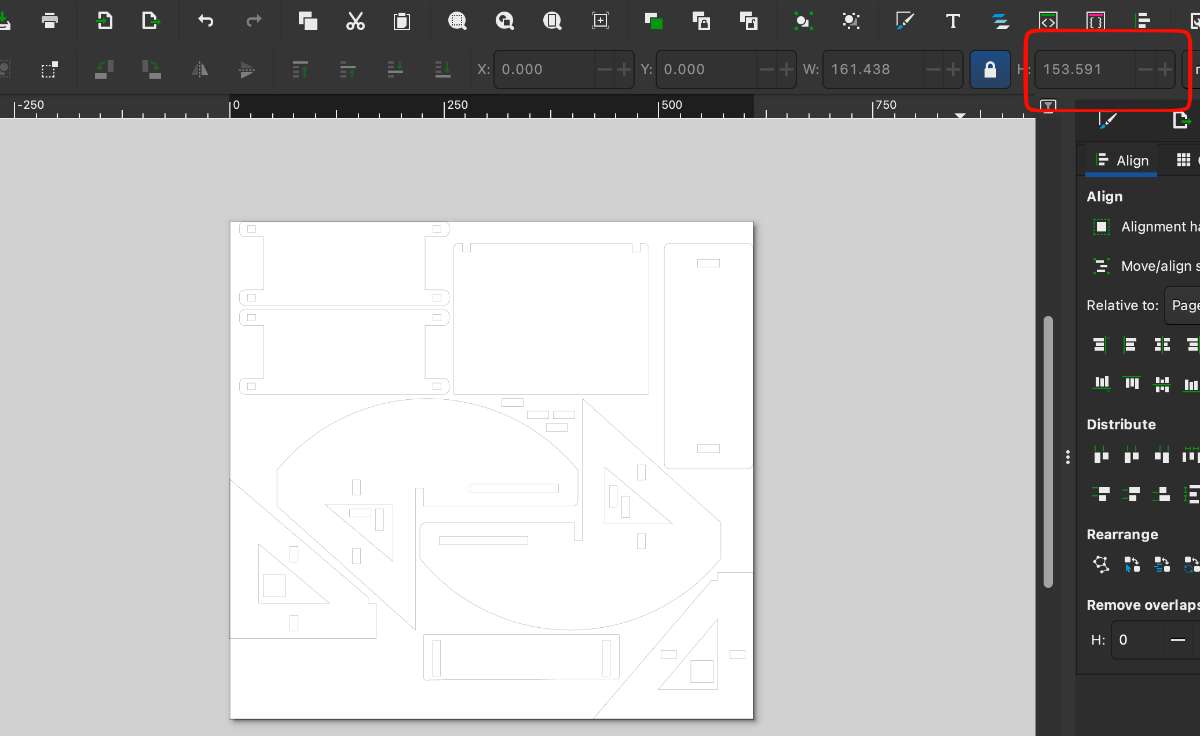The width and height of the screenshot is (1200, 736).
Task: Decrease W value with minus button
Action: pyautogui.click(x=933, y=69)
